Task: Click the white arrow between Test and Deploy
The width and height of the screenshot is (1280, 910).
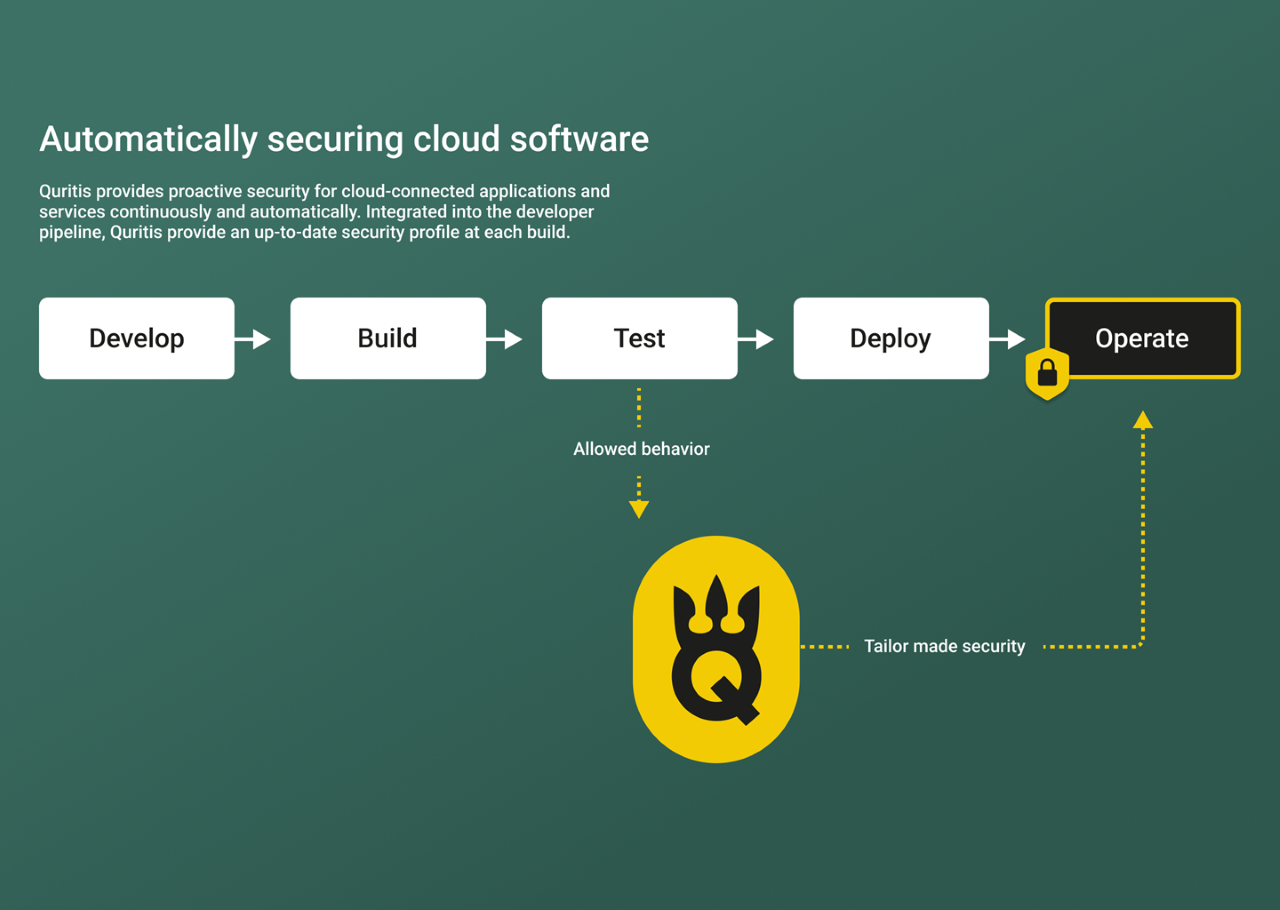Action: (756, 339)
